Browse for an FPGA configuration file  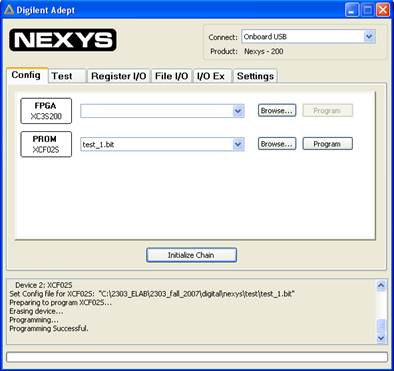(x=277, y=111)
